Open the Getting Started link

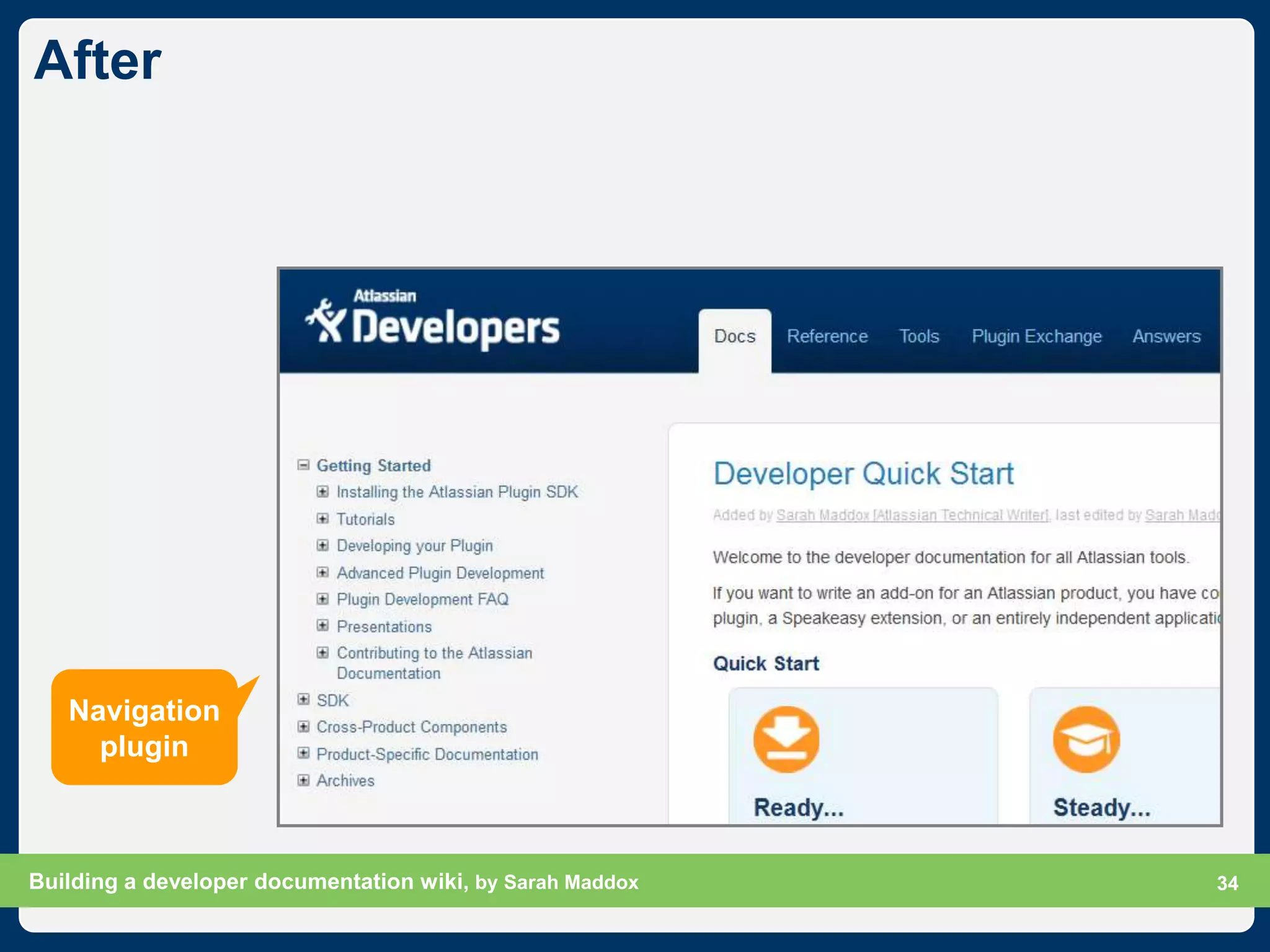tap(373, 466)
